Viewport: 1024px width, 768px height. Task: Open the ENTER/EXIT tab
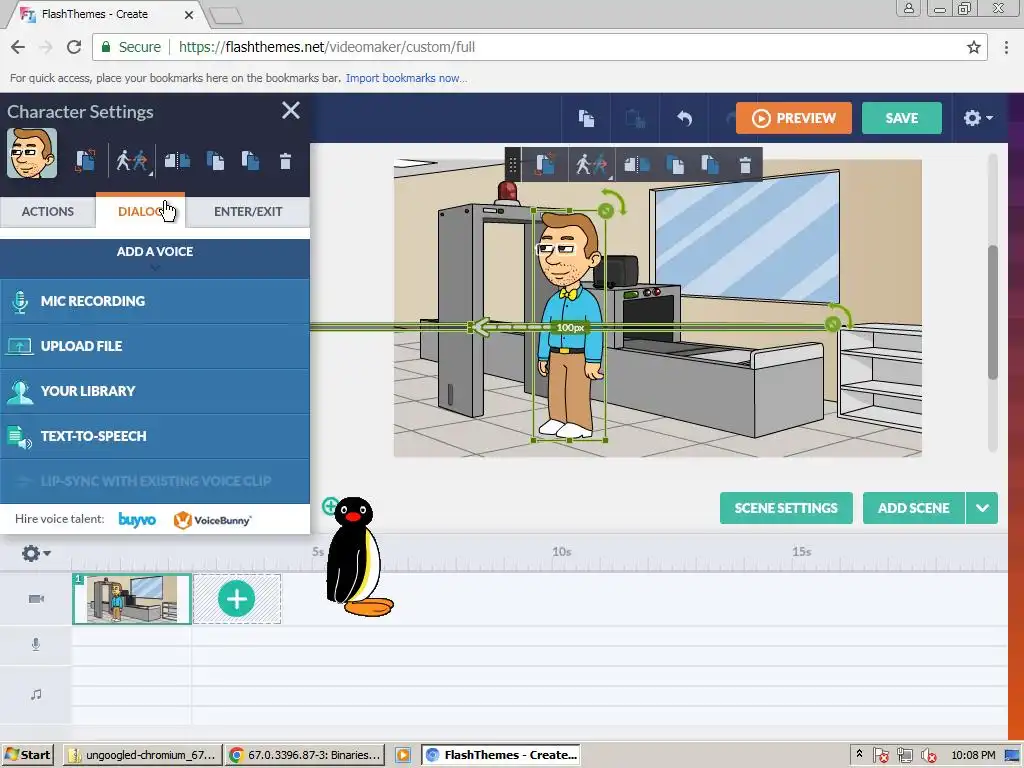(248, 212)
